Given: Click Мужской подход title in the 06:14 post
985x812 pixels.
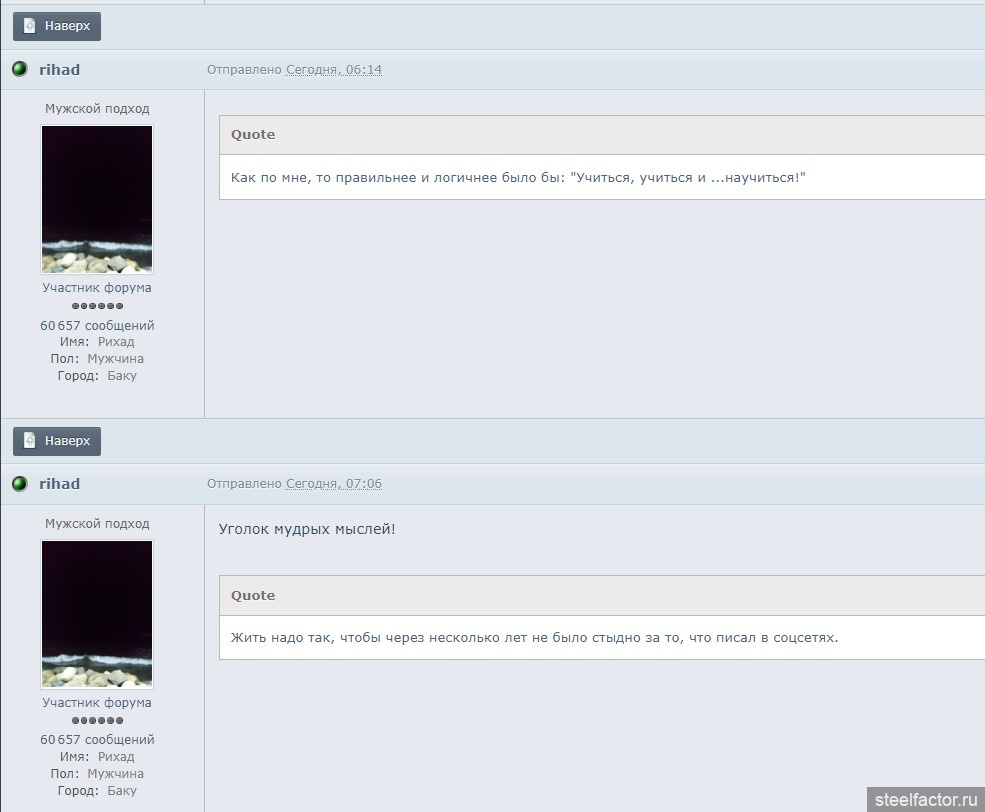Looking at the screenshot, I should point(97,109).
